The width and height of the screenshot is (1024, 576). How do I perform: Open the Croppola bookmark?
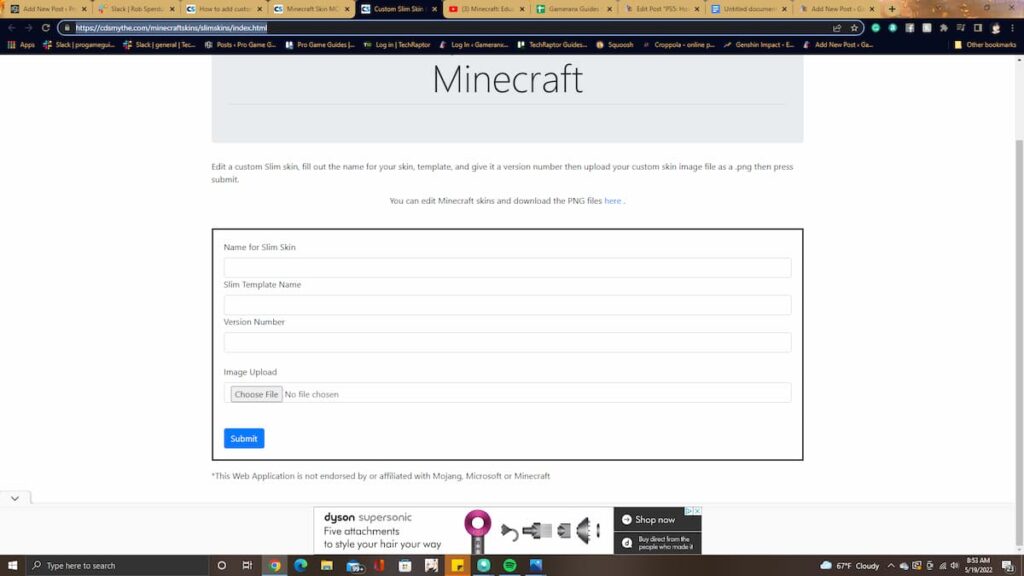tap(679, 45)
